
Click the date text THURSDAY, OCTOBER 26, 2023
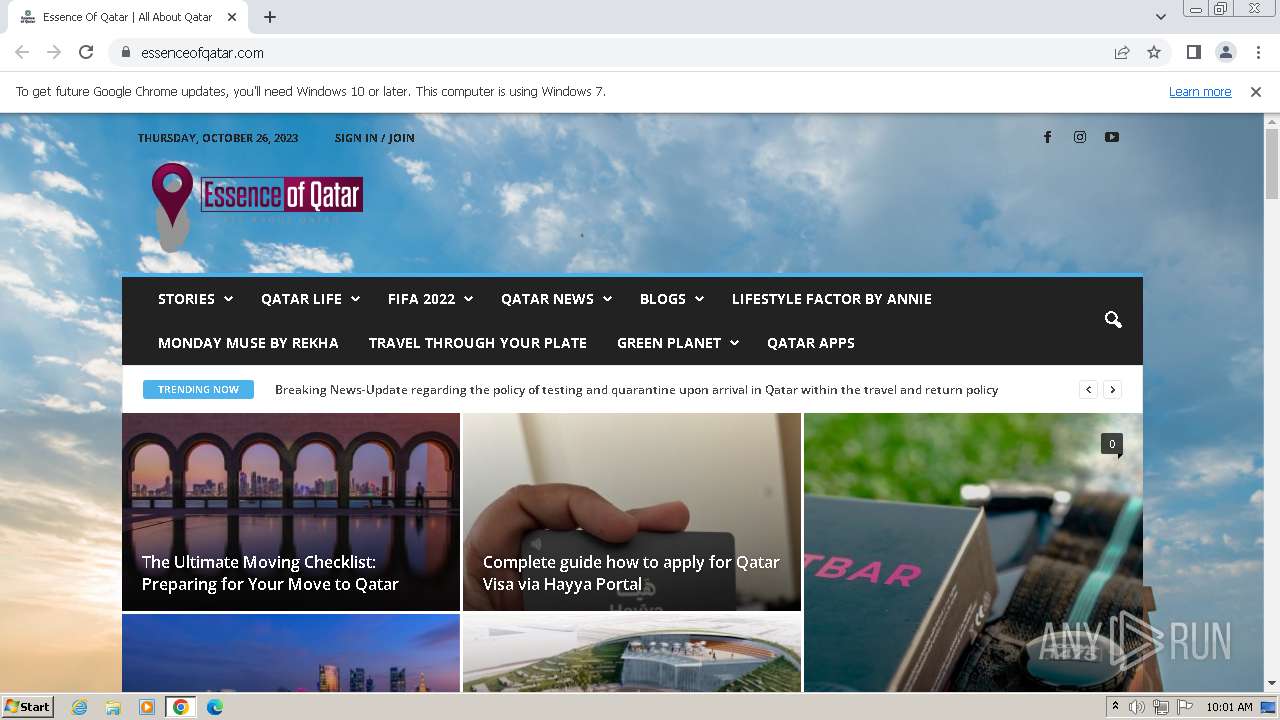(218, 138)
